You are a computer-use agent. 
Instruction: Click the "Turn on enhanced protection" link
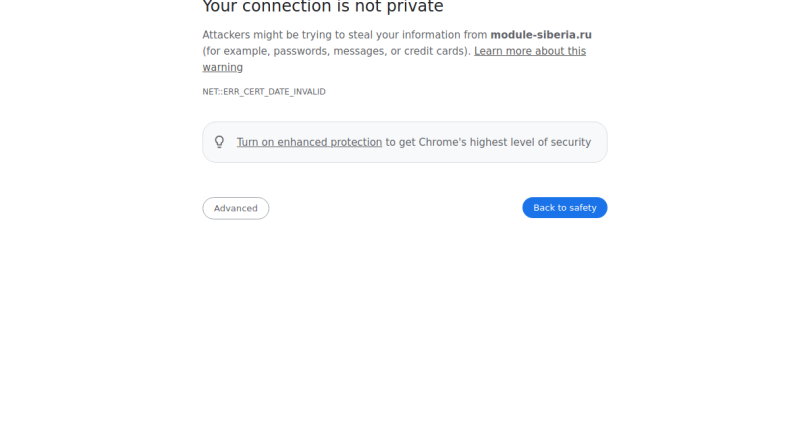coord(309,142)
